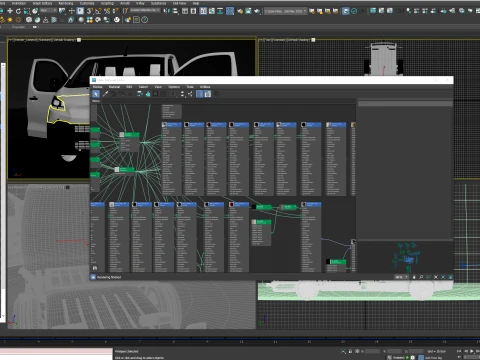This screenshot has height=360, width=480.
Task: Click the question mark help icon in second toolbar row
Action: [x=144, y=20]
